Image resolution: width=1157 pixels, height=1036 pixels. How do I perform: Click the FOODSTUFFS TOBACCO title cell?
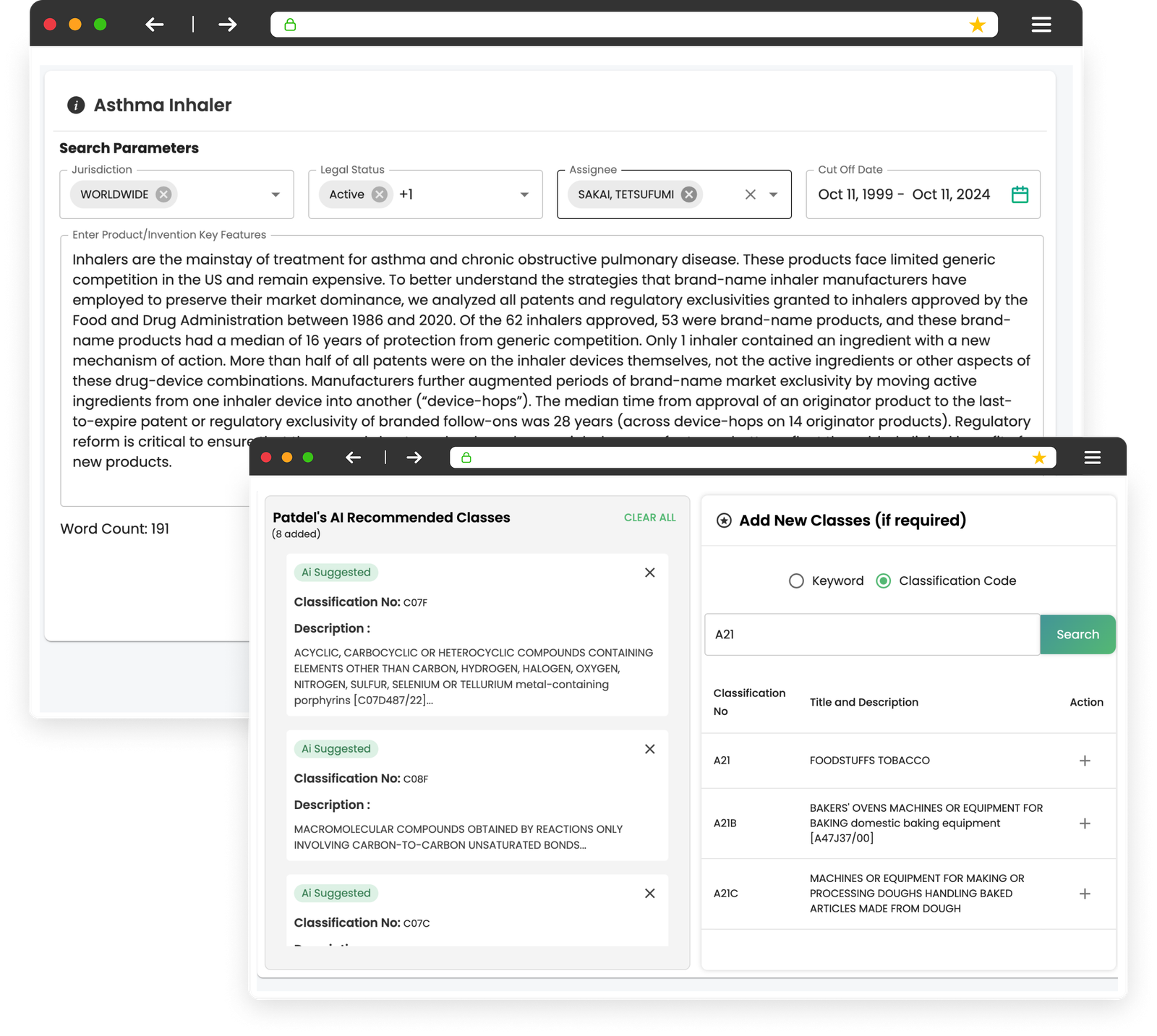pos(870,761)
